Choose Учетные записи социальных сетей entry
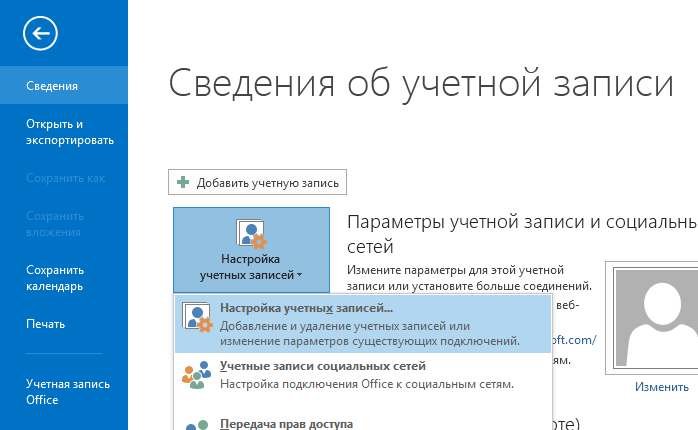The width and height of the screenshot is (698, 430). point(363,375)
